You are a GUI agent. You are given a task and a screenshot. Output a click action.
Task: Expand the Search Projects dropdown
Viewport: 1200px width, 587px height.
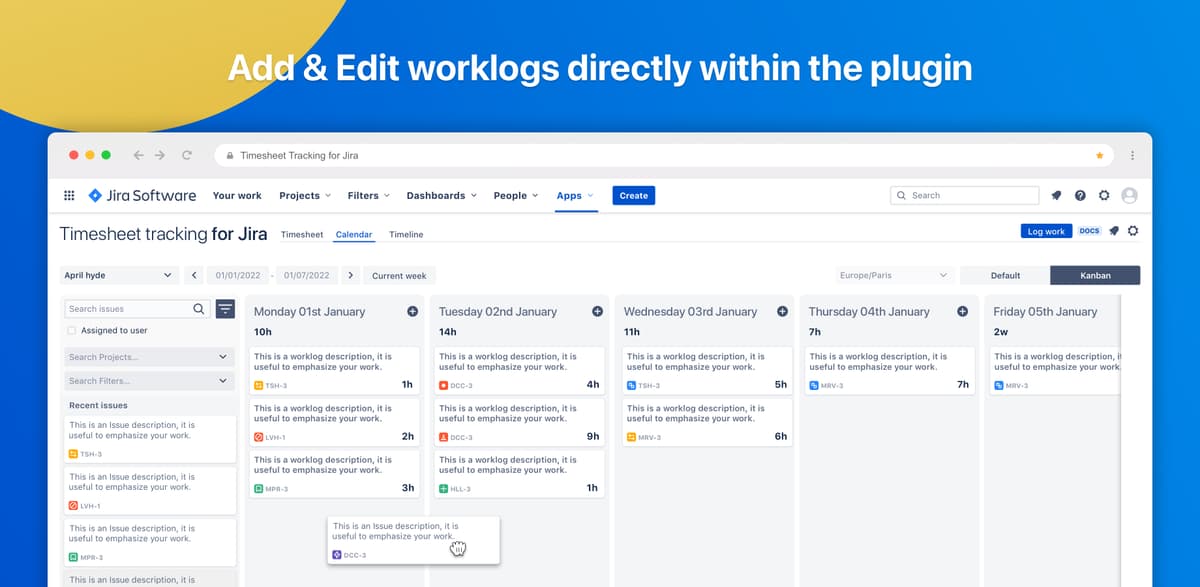click(x=149, y=357)
